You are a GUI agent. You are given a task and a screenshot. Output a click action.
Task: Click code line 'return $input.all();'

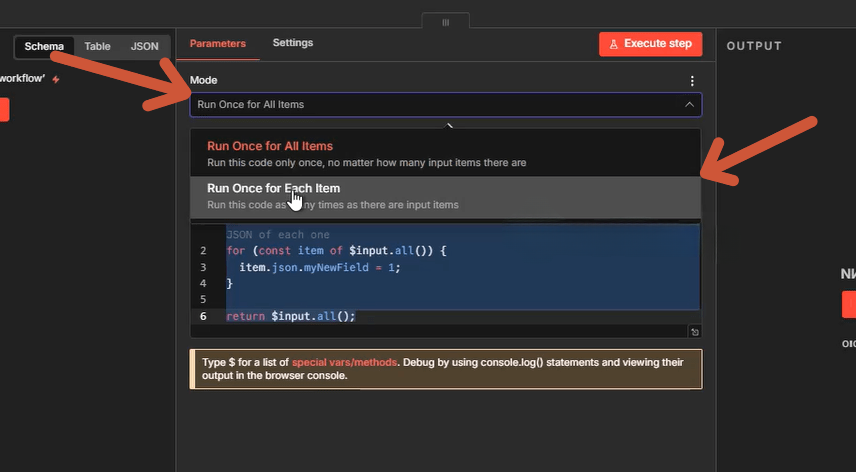click(290, 316)
